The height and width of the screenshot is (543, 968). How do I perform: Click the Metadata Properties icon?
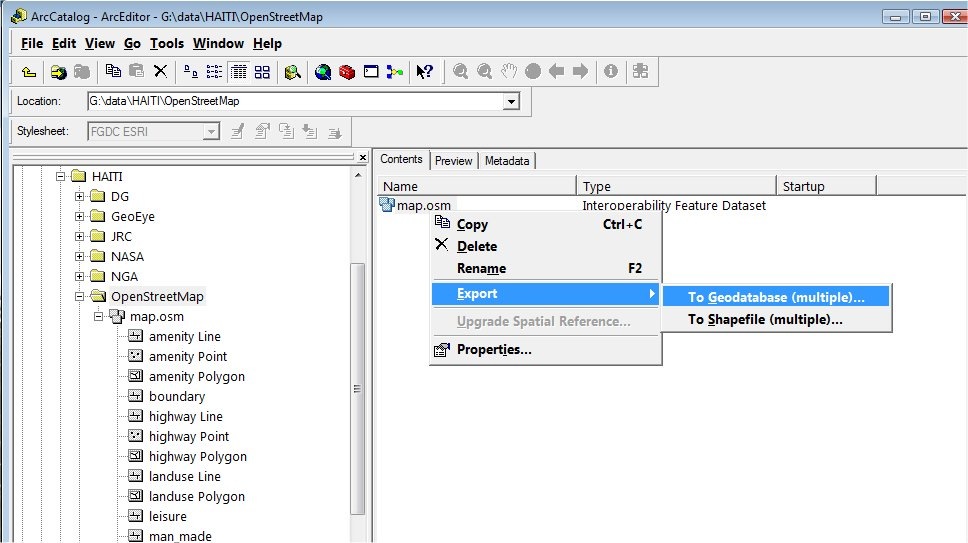(262, 131)
